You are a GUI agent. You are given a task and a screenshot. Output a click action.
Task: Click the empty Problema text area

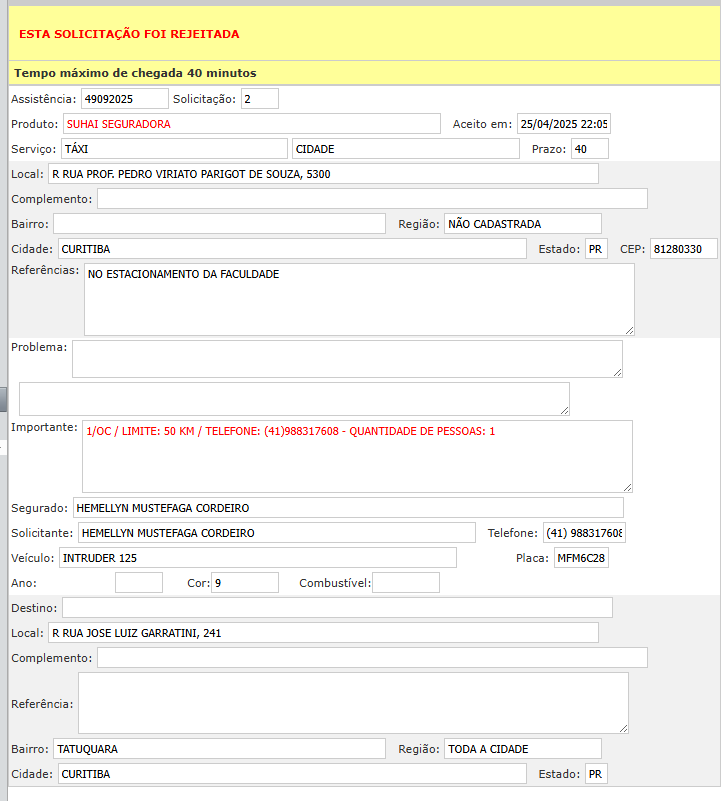346,359
